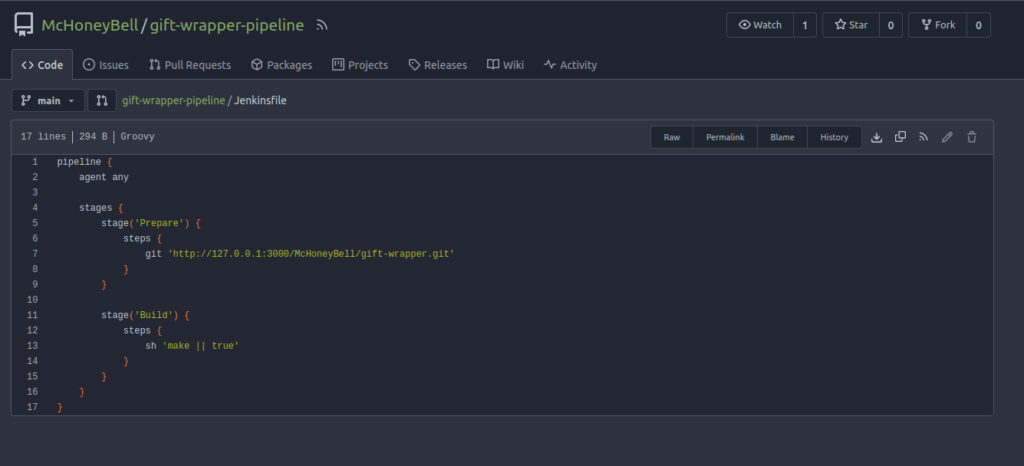Open the compare branches icon button

tap(102, 101)
